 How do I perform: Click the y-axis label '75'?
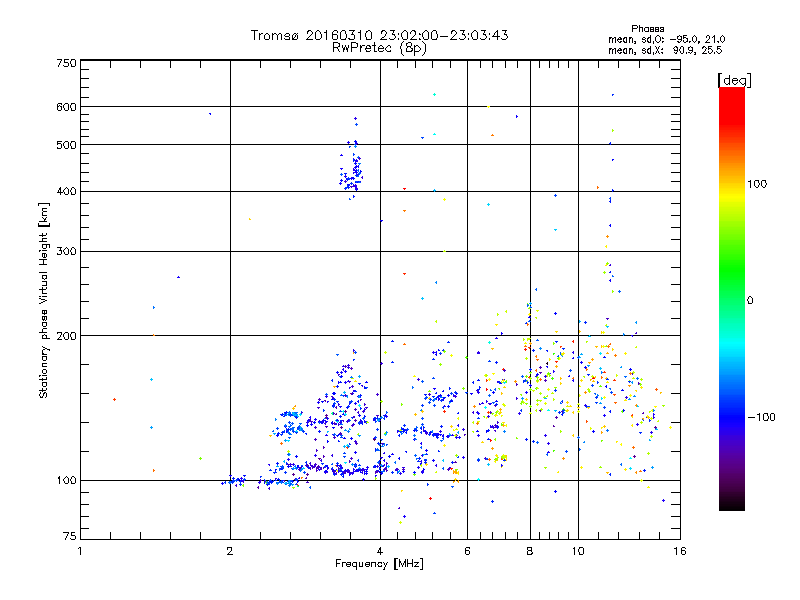pyautogui.click(x=70, y=536)
